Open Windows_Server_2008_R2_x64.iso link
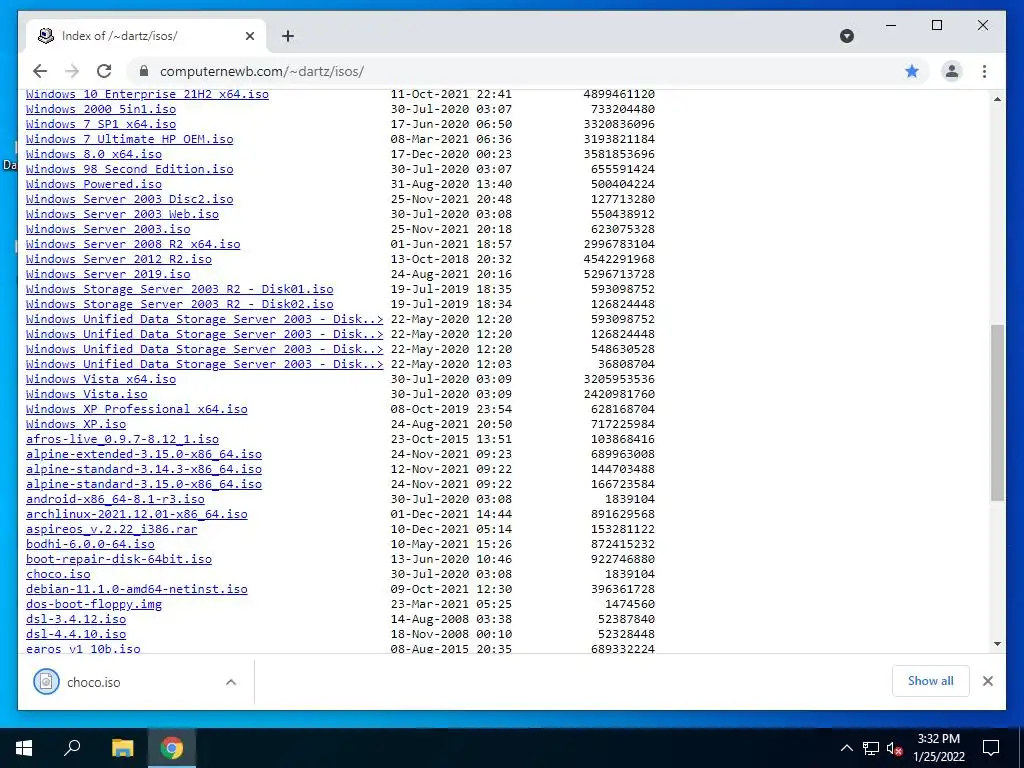Screen dimensions: 1024x768 (133, 244)
